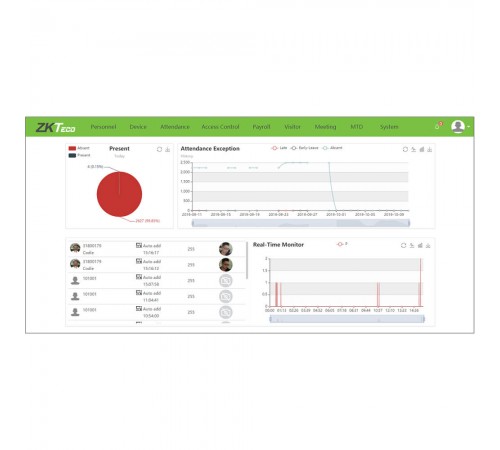Switch Real-Time Monitor to bar chart view

point(420,245)
